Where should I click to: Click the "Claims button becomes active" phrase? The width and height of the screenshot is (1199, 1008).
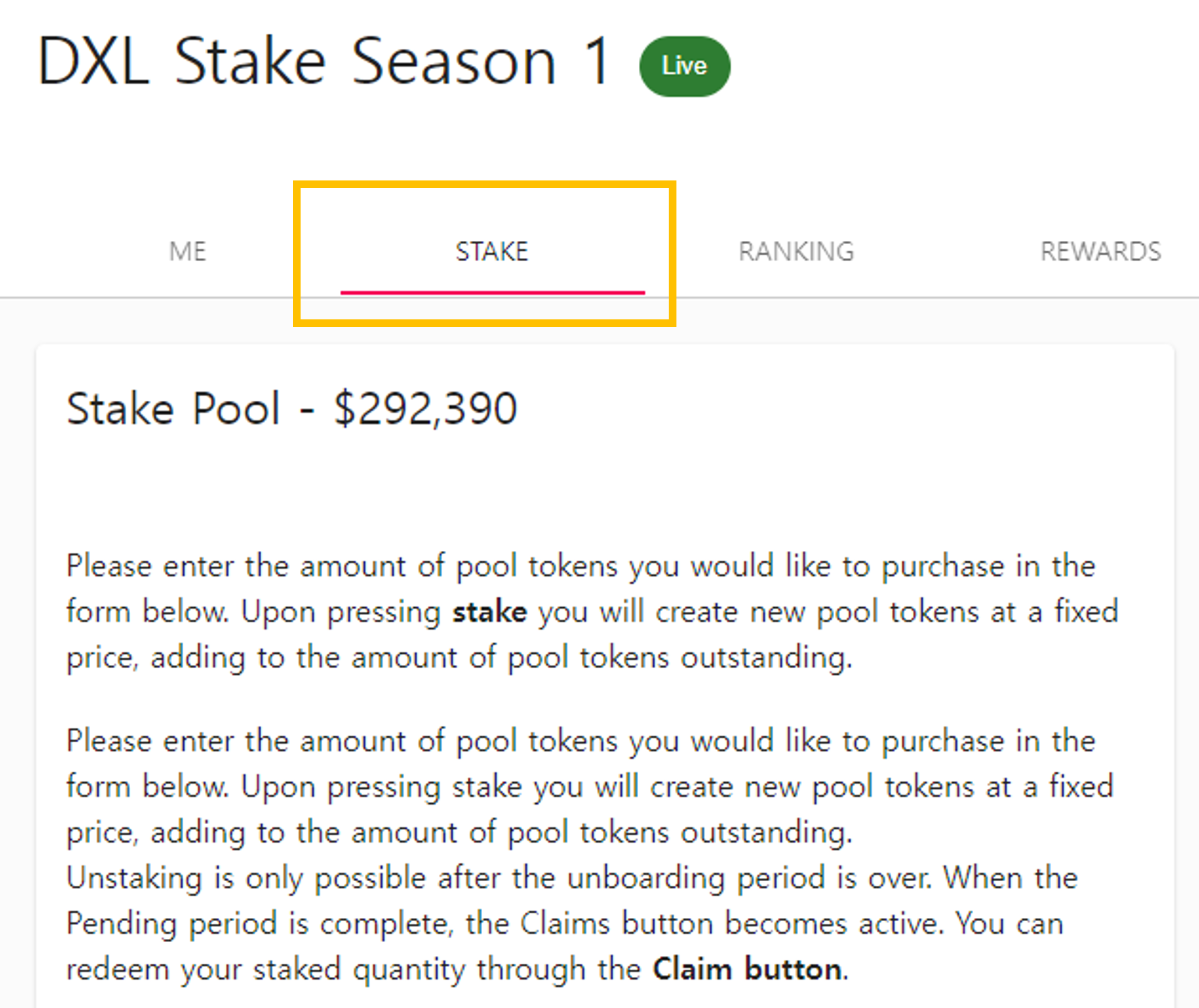tap(730, 923)
